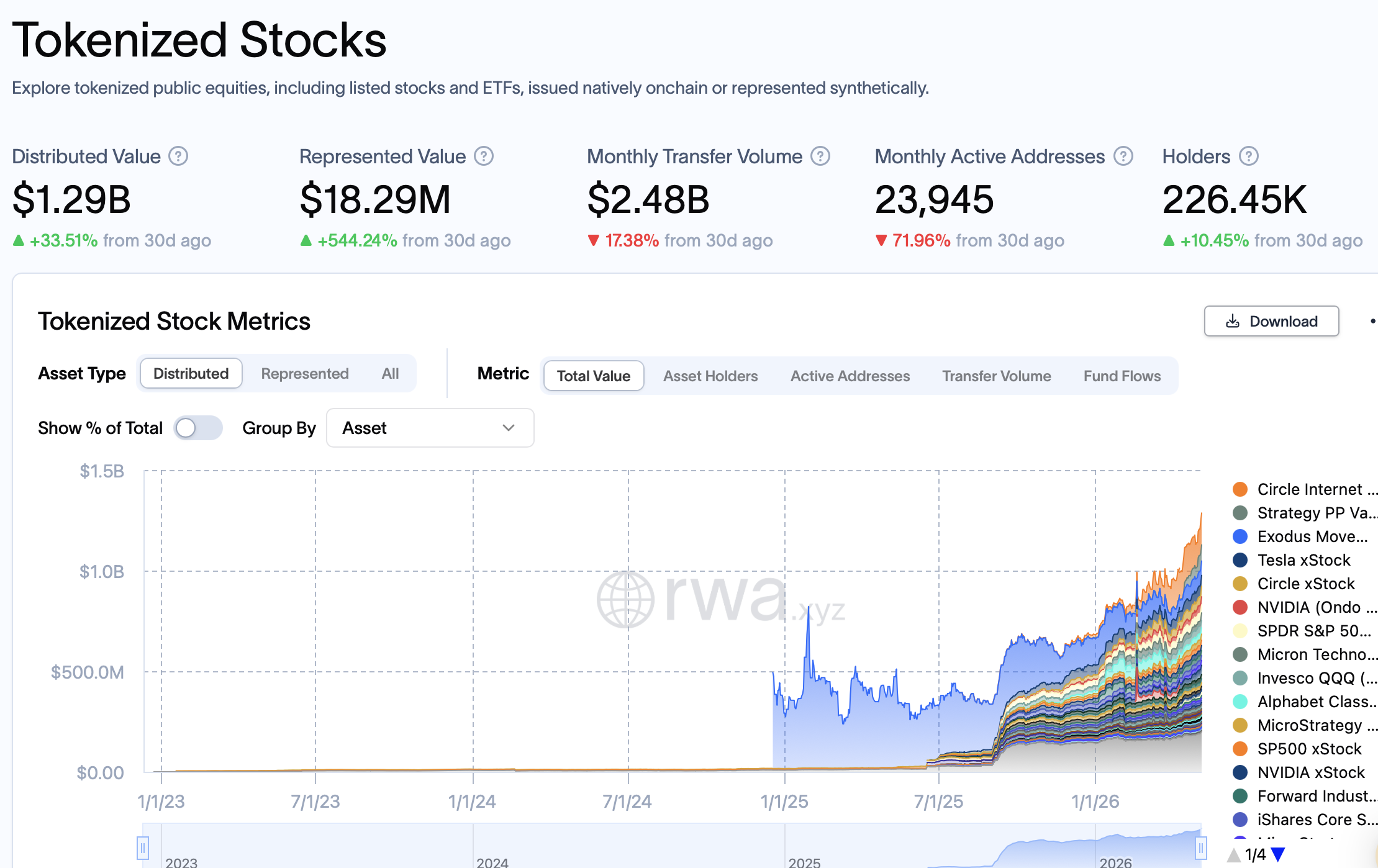The width and height of the screenshot is (1378, 868).
Task: Click the 17.38% transfer volume change
Action: point(632,240)
